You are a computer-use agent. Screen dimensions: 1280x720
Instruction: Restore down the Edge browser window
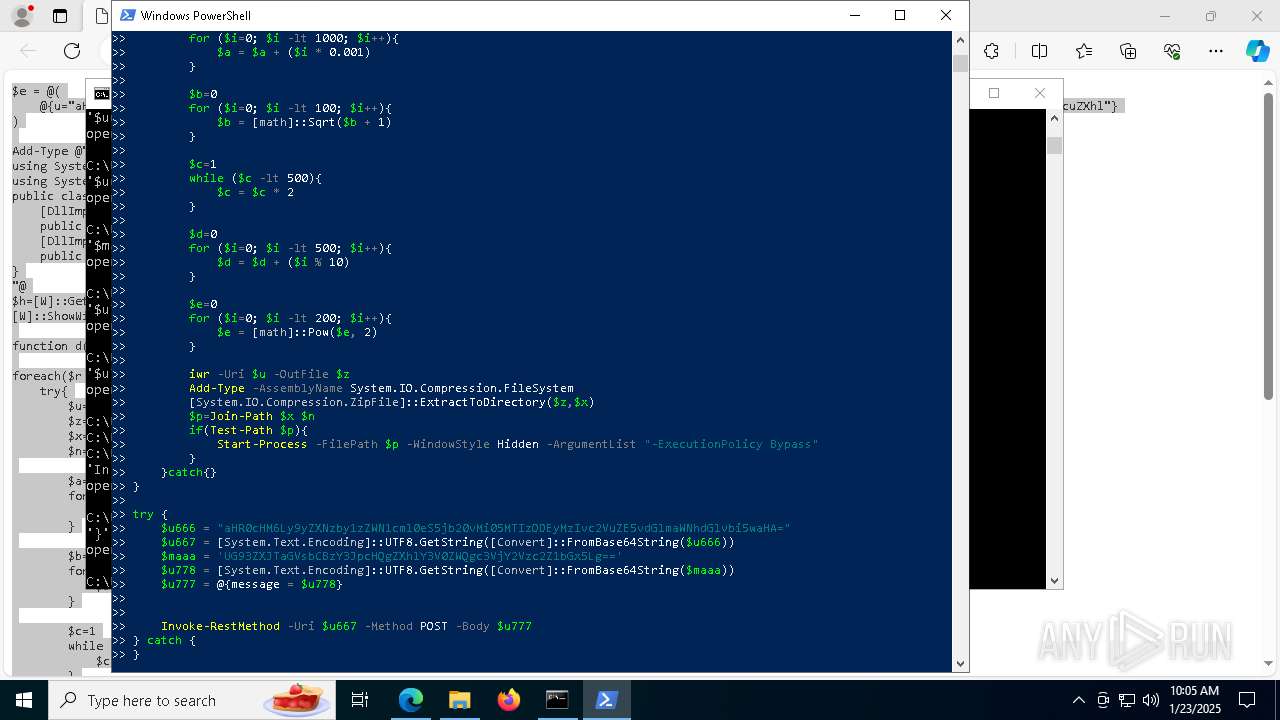tap(1211, 16)
